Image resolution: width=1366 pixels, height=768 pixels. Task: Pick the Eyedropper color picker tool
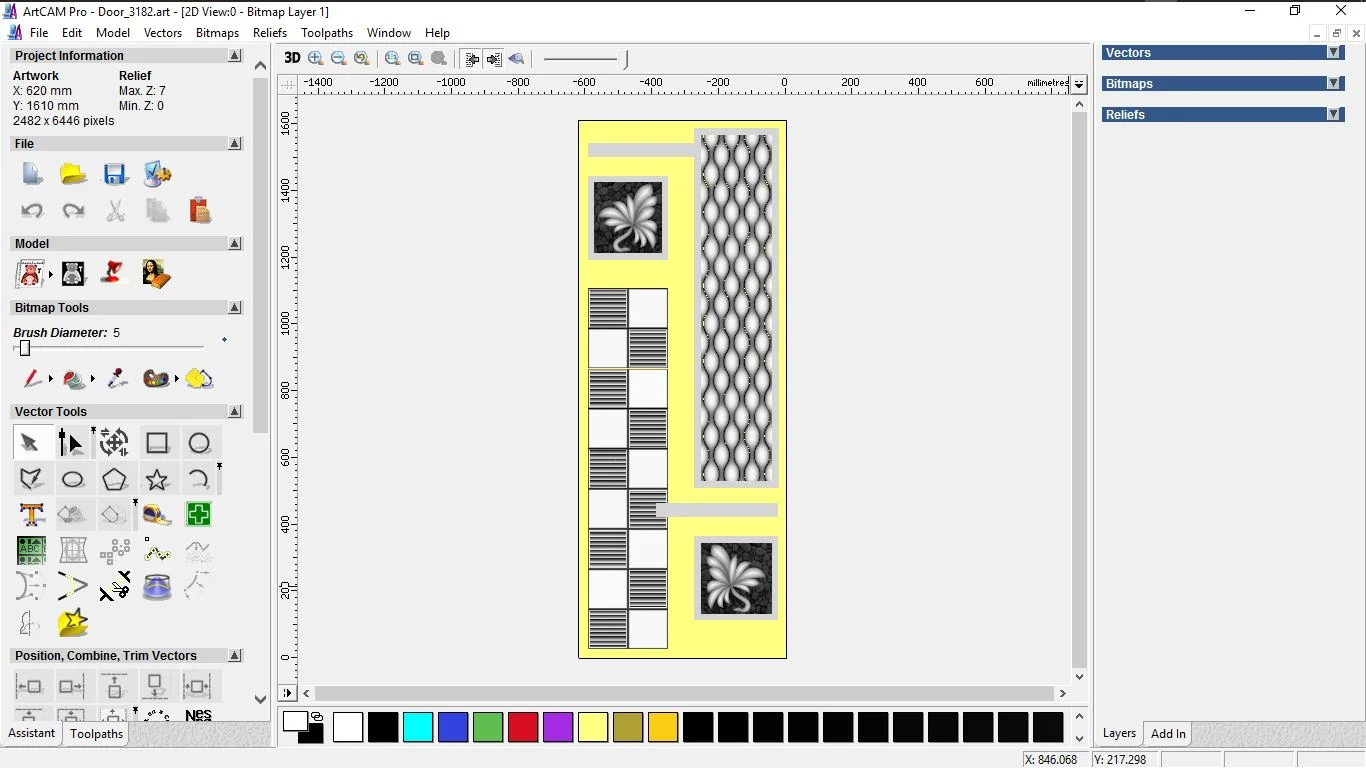[117, 379]
